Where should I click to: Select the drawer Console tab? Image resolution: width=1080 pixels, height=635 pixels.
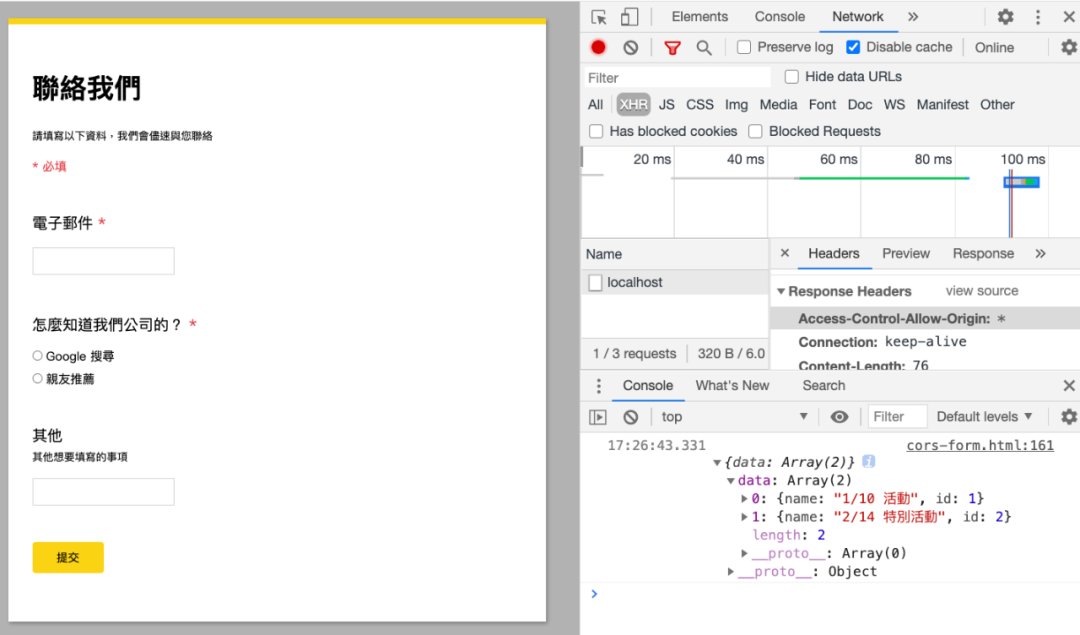pyautogui.click(x=647, y=386)
